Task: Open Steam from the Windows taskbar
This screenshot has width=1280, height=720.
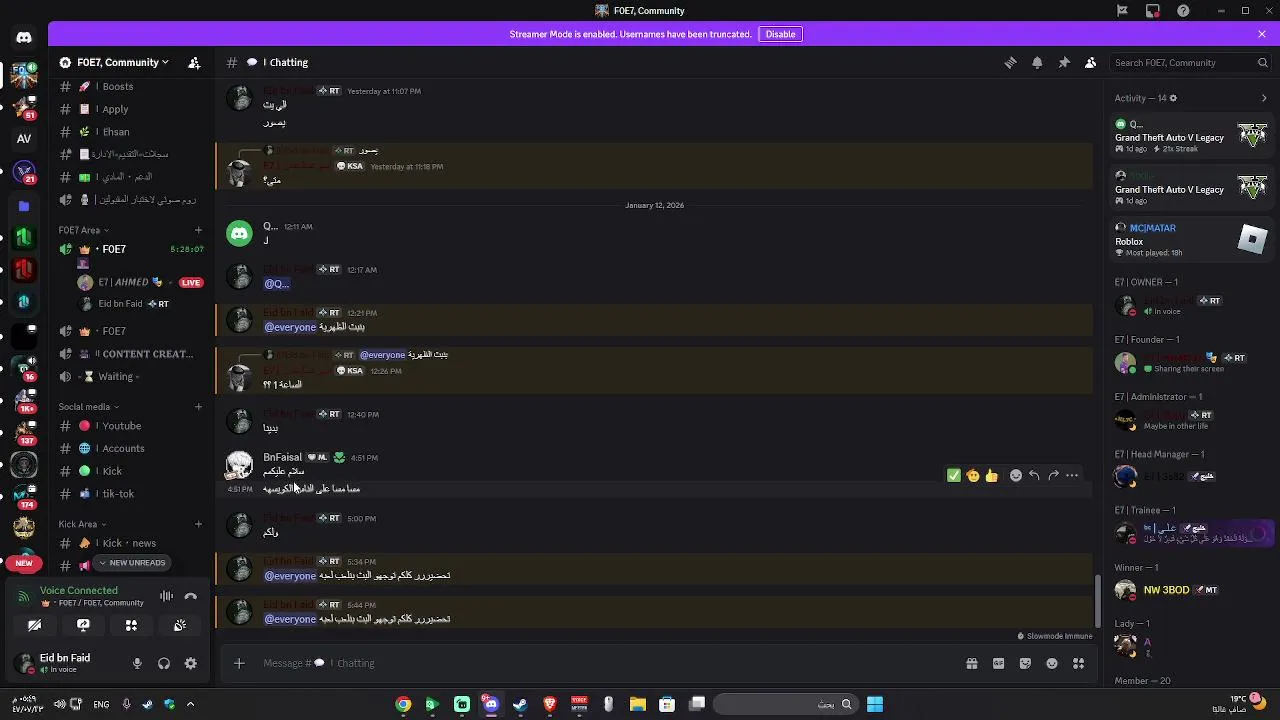Action: [x=520, y=705]
